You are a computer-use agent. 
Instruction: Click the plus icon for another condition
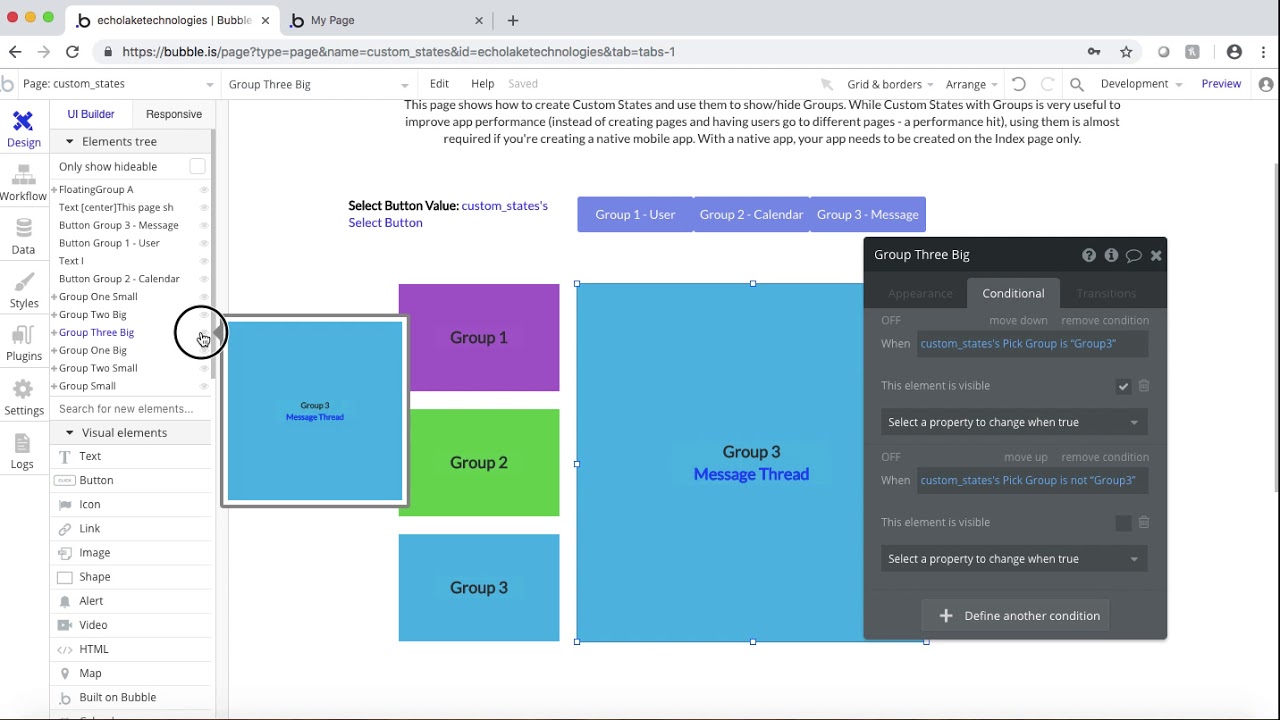coord(946,616)
